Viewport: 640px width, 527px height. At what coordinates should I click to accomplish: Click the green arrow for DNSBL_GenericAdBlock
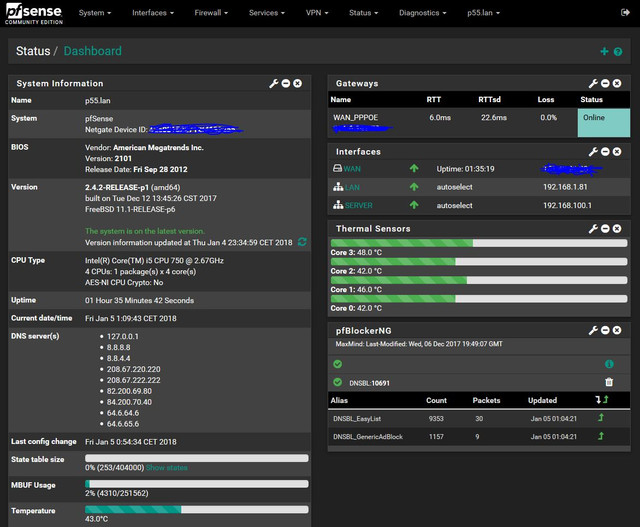coord(601,436)
